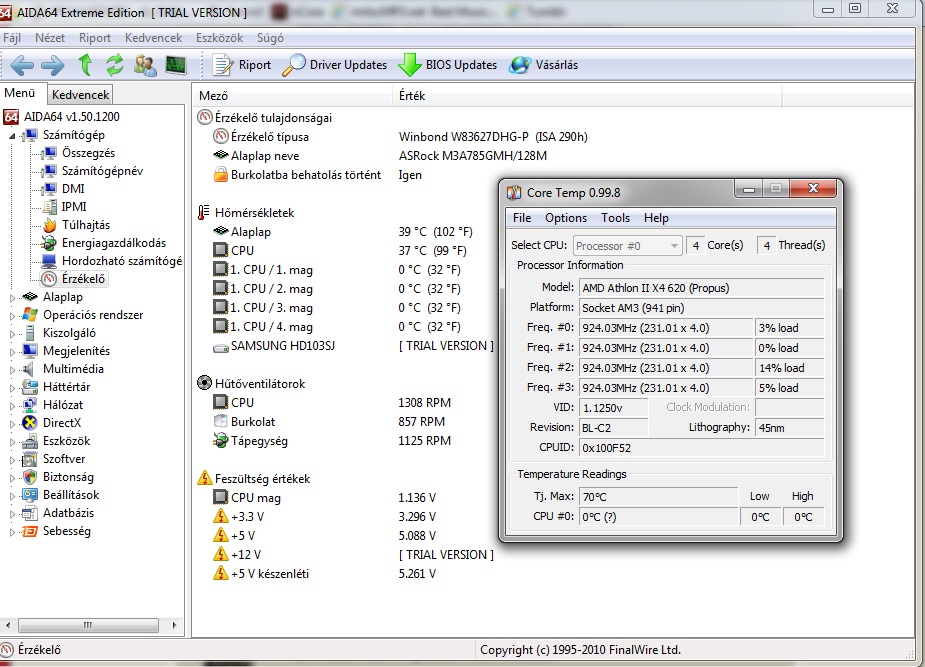Select the CPU mag voltage row

click(324, 498)
